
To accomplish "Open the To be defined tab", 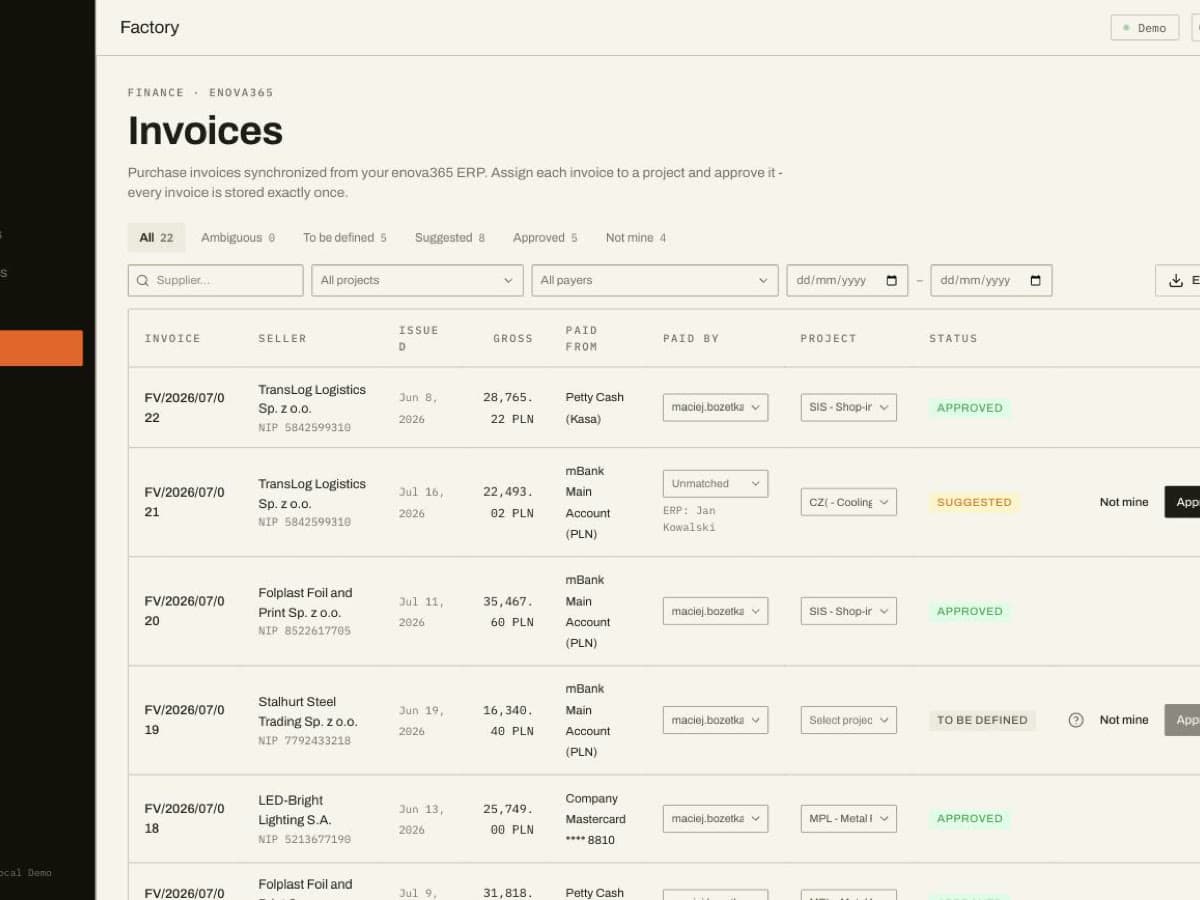I will click(x=345, y=238).
